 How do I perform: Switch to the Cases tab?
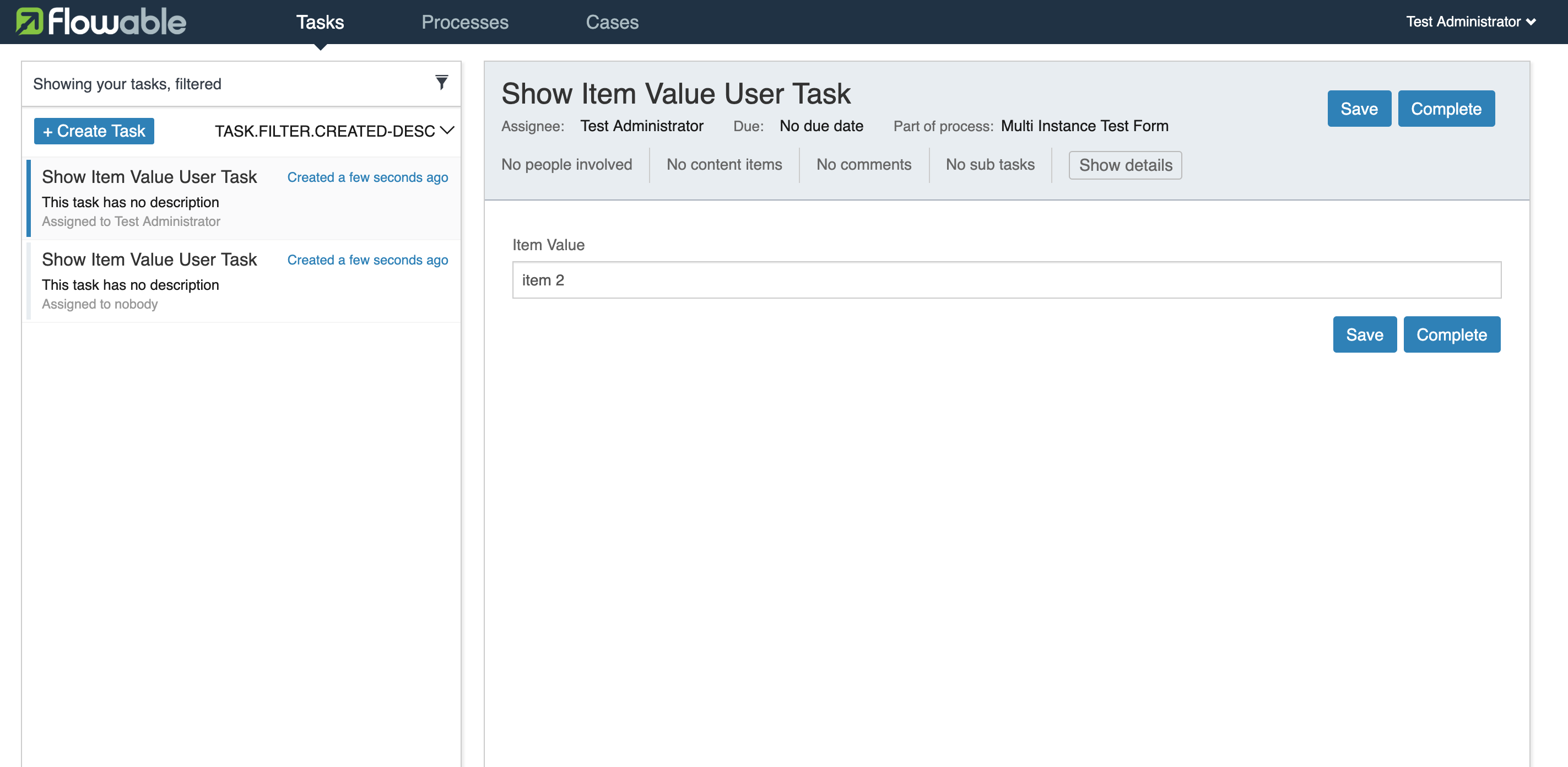[x=612, y=22]
